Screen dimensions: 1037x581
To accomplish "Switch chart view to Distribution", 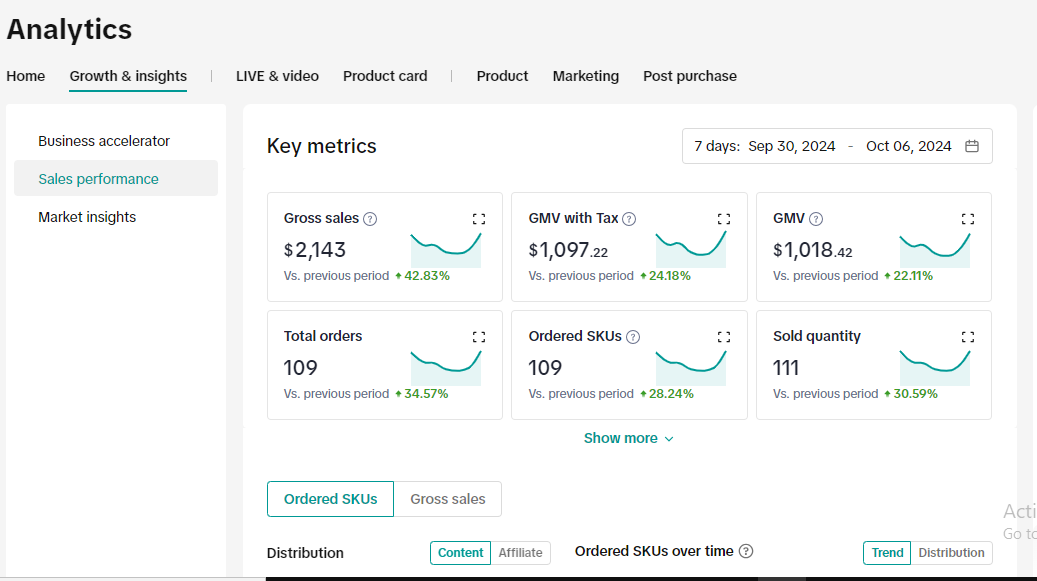I will [951, 553].
